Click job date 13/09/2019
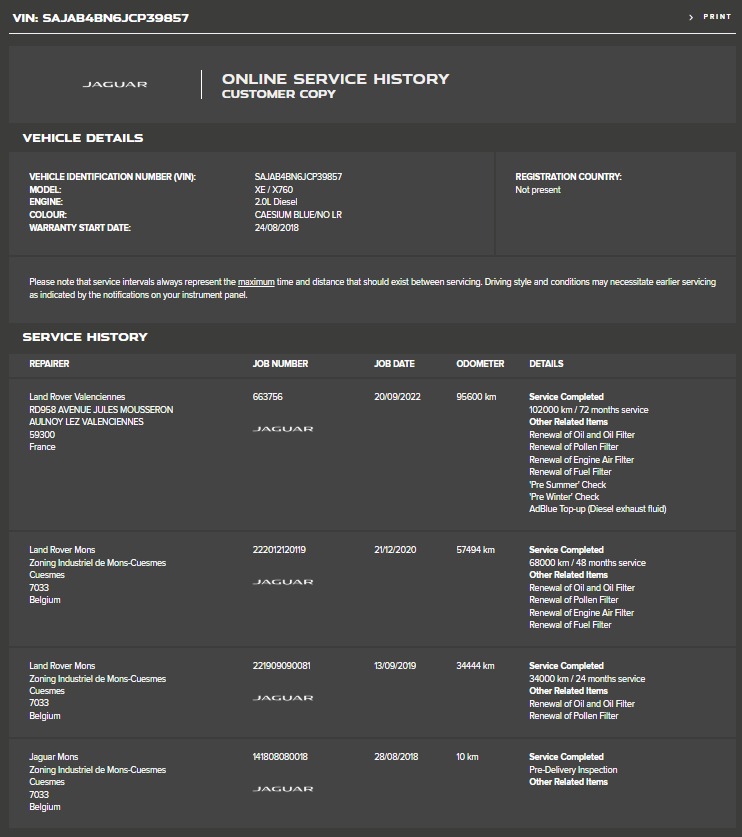This screenshot has width=742, height=837. pos(395,666)
